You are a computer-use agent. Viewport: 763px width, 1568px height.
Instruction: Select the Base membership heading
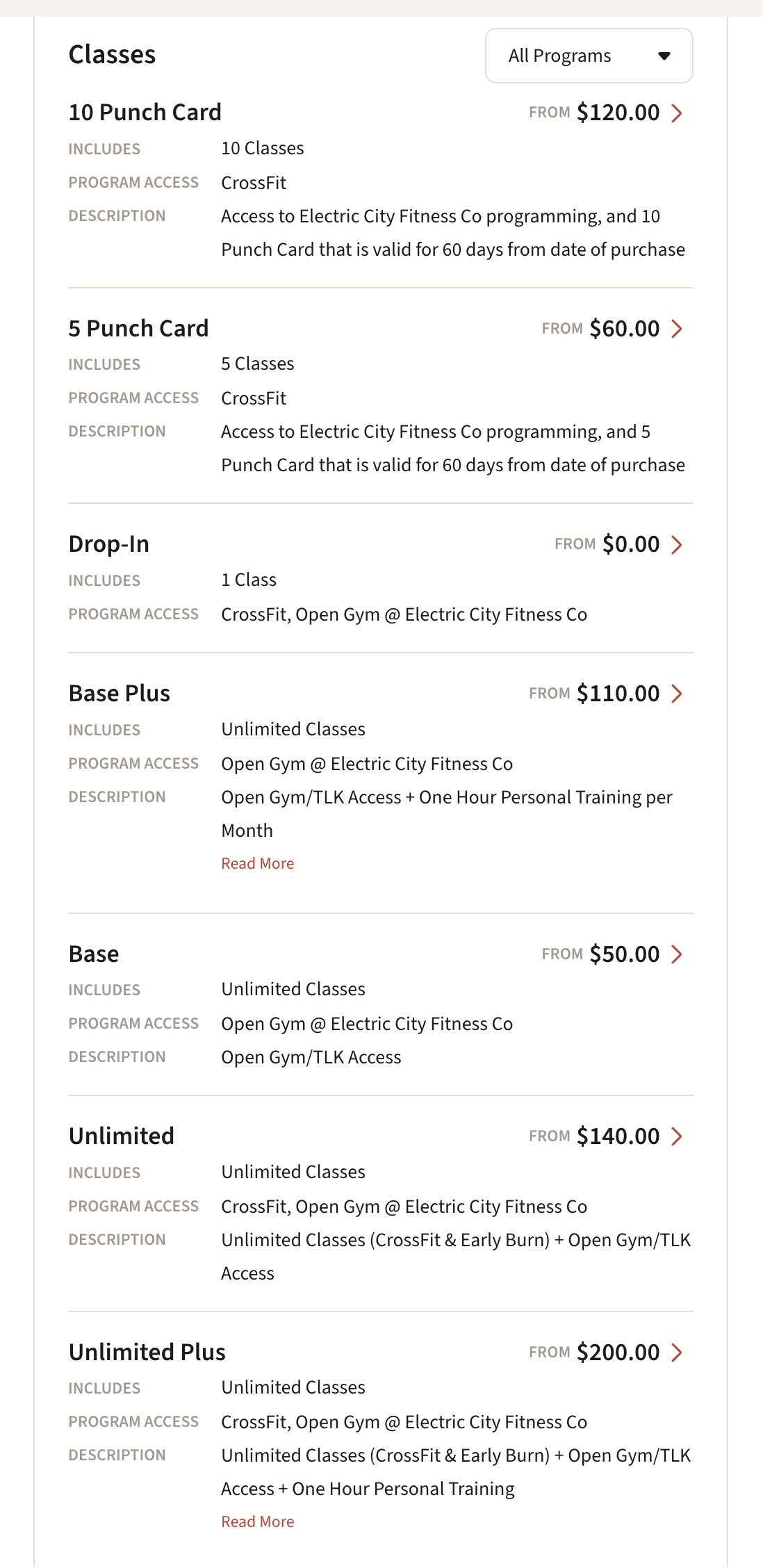(94, 954)
